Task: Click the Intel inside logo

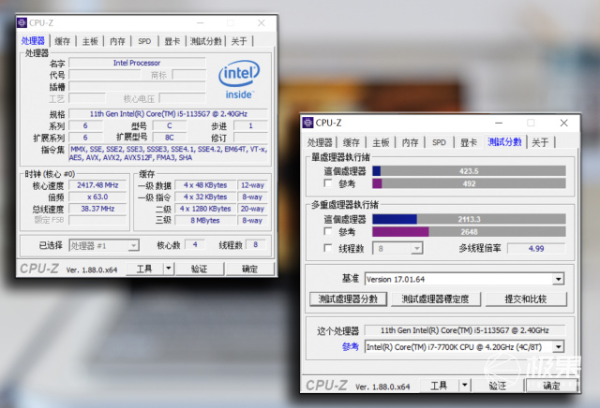Action: (x=239, y=80)
